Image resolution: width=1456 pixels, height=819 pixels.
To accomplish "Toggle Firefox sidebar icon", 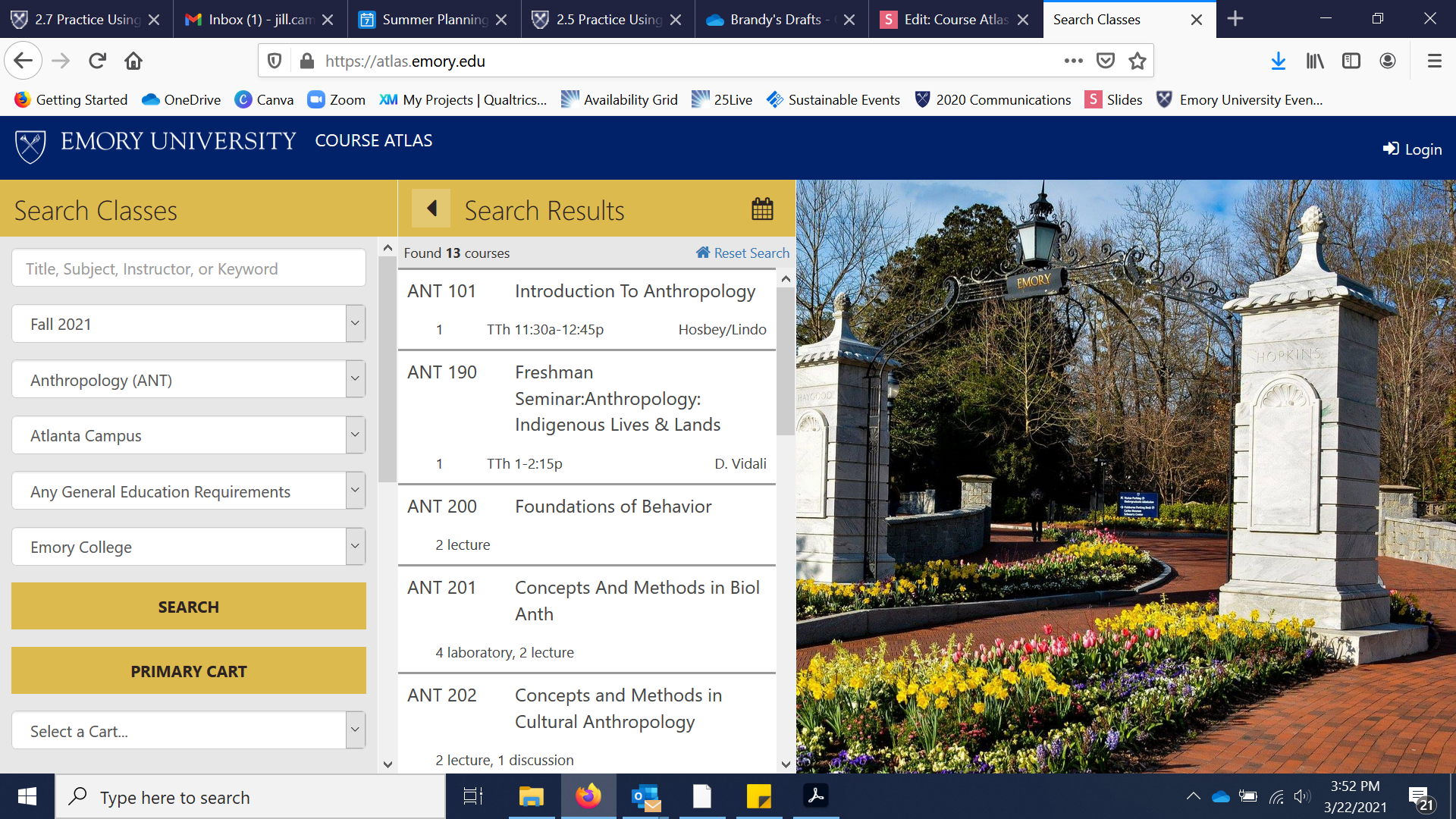I will (x=1351, y=61).
